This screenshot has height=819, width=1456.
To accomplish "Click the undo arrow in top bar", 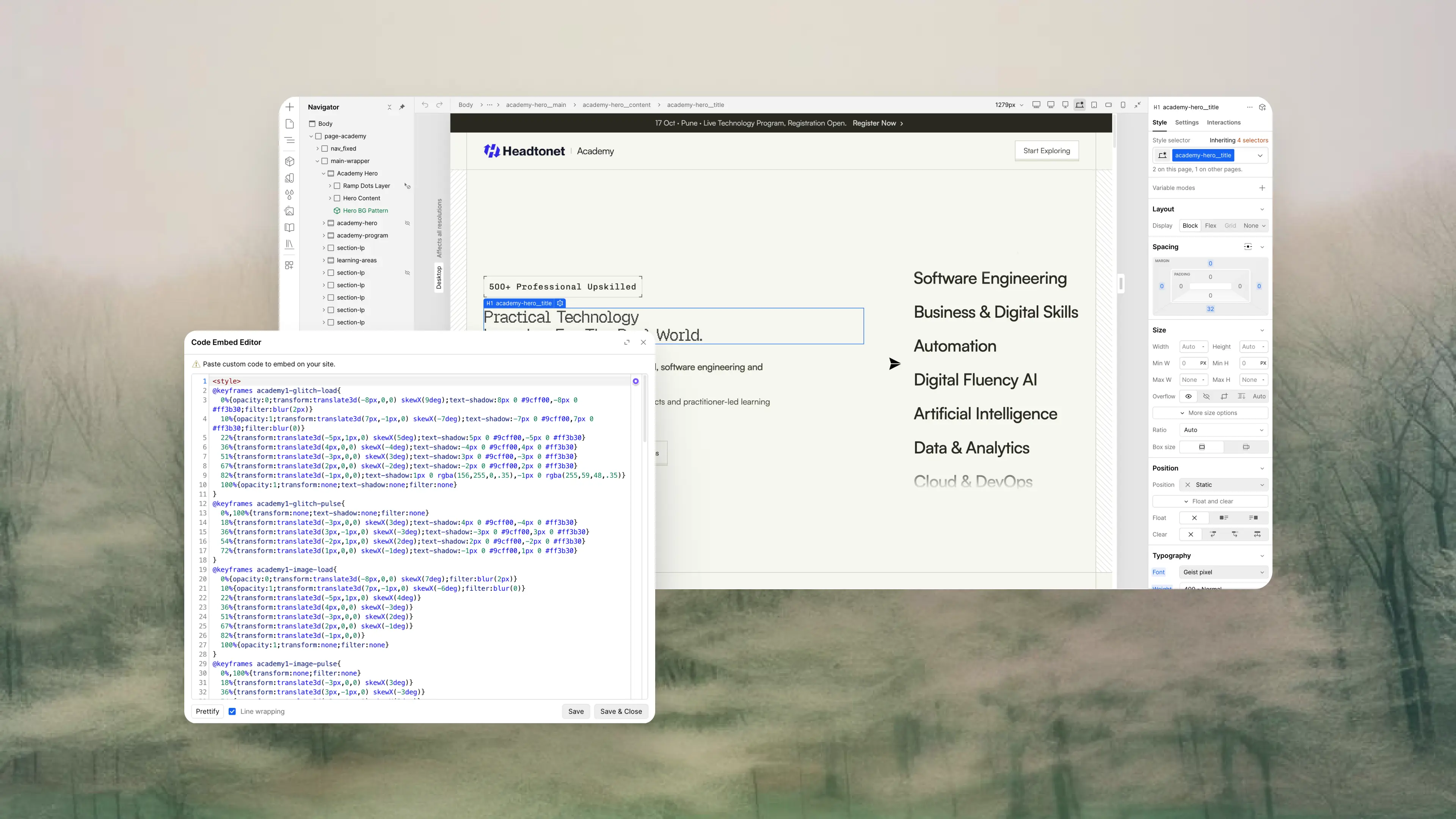I will click(425, 105).
